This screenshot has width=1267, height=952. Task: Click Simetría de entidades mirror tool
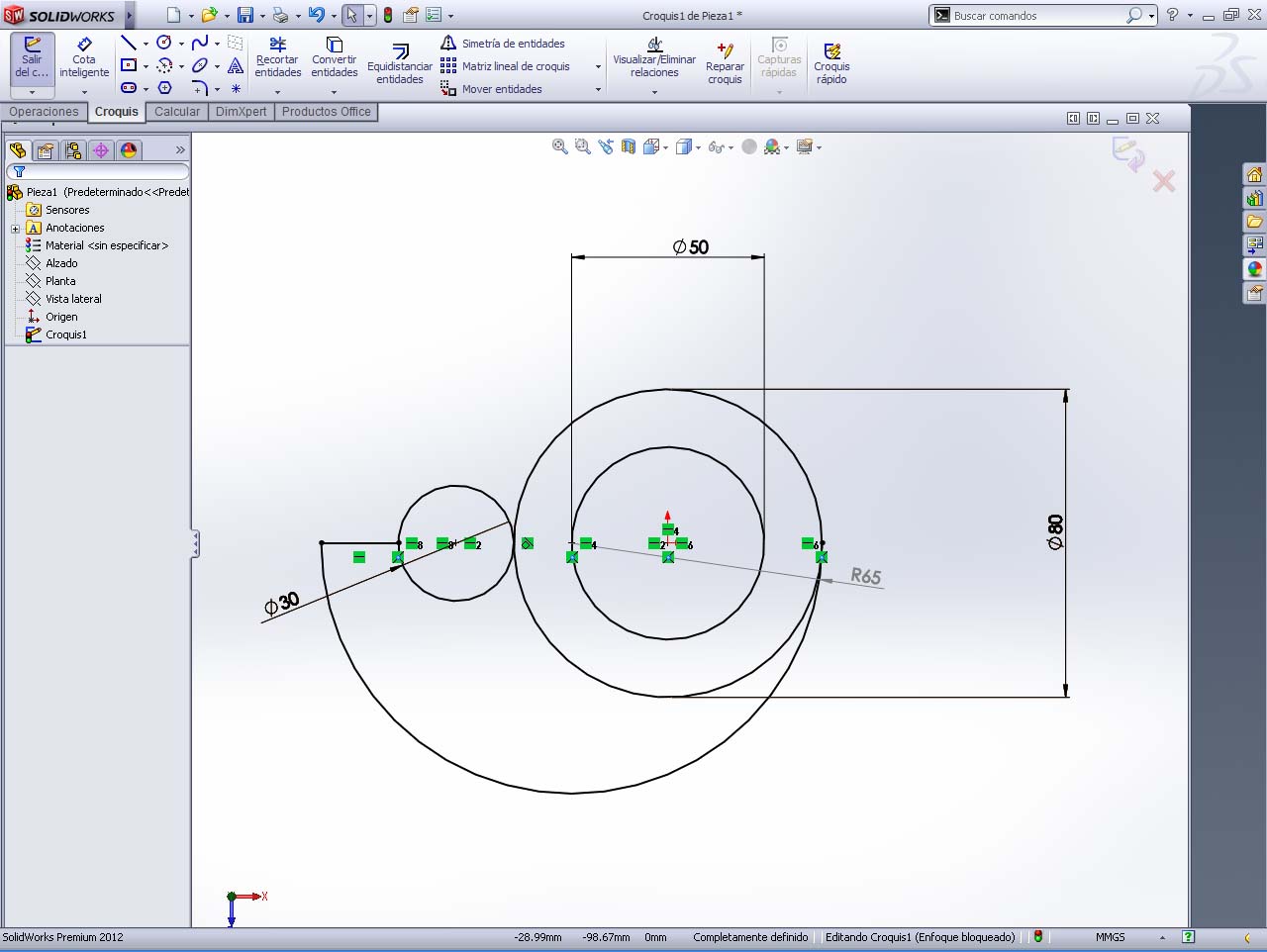pyautogui.click(x=503, y=44)
